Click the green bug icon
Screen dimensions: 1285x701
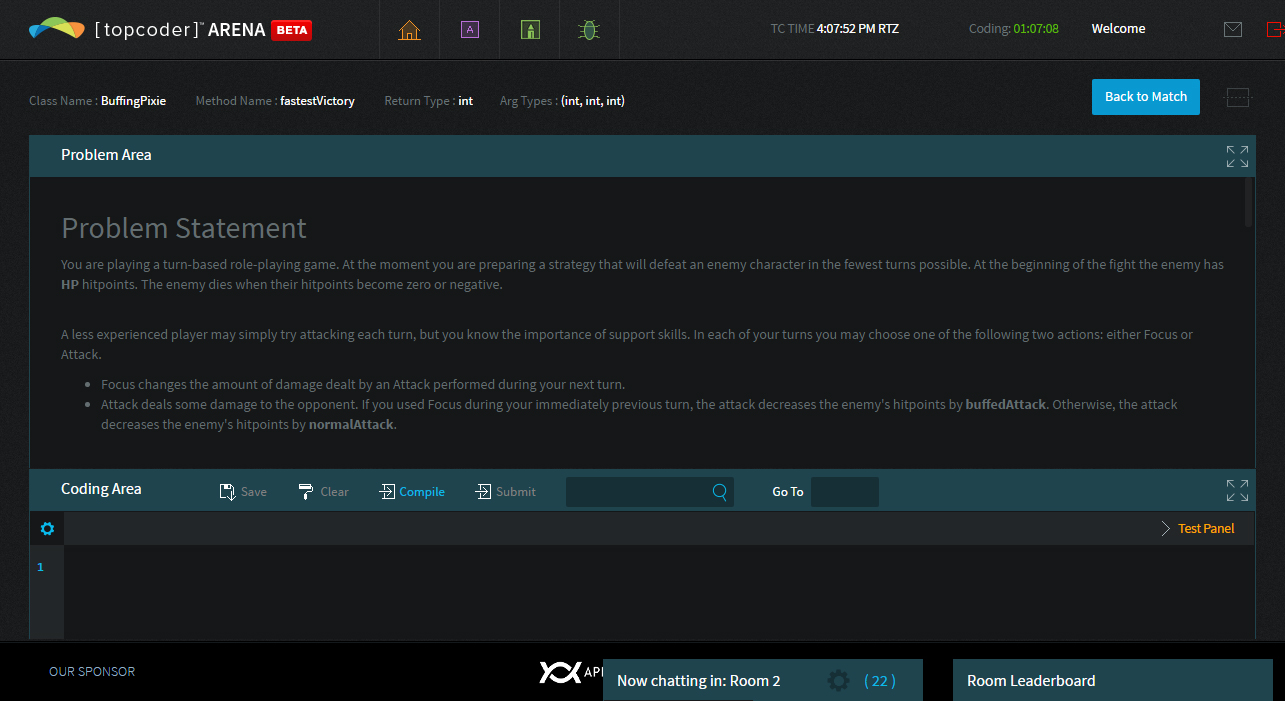pos(589,30)
